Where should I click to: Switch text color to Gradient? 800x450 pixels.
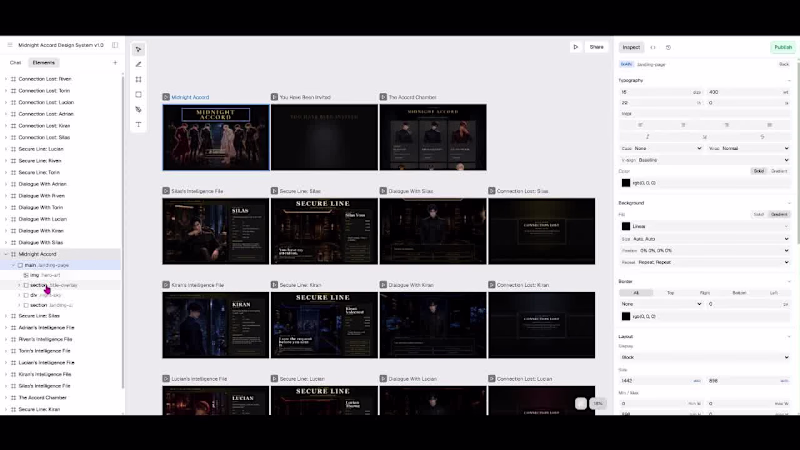[x=779, y=171]
